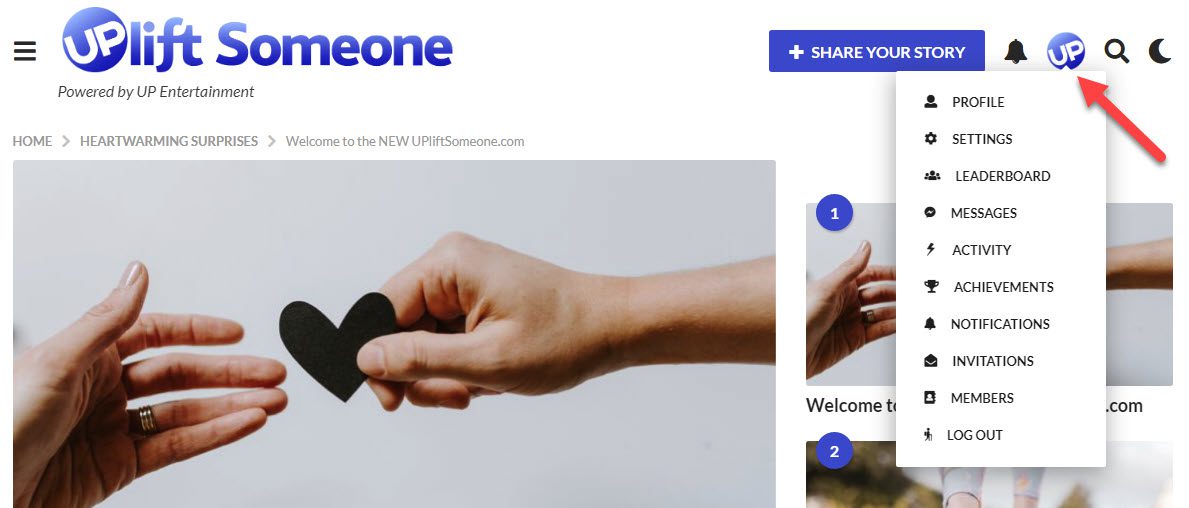1189x508 pixels.
Task: Open the hamburger menu icon
Action: [25, 51]
